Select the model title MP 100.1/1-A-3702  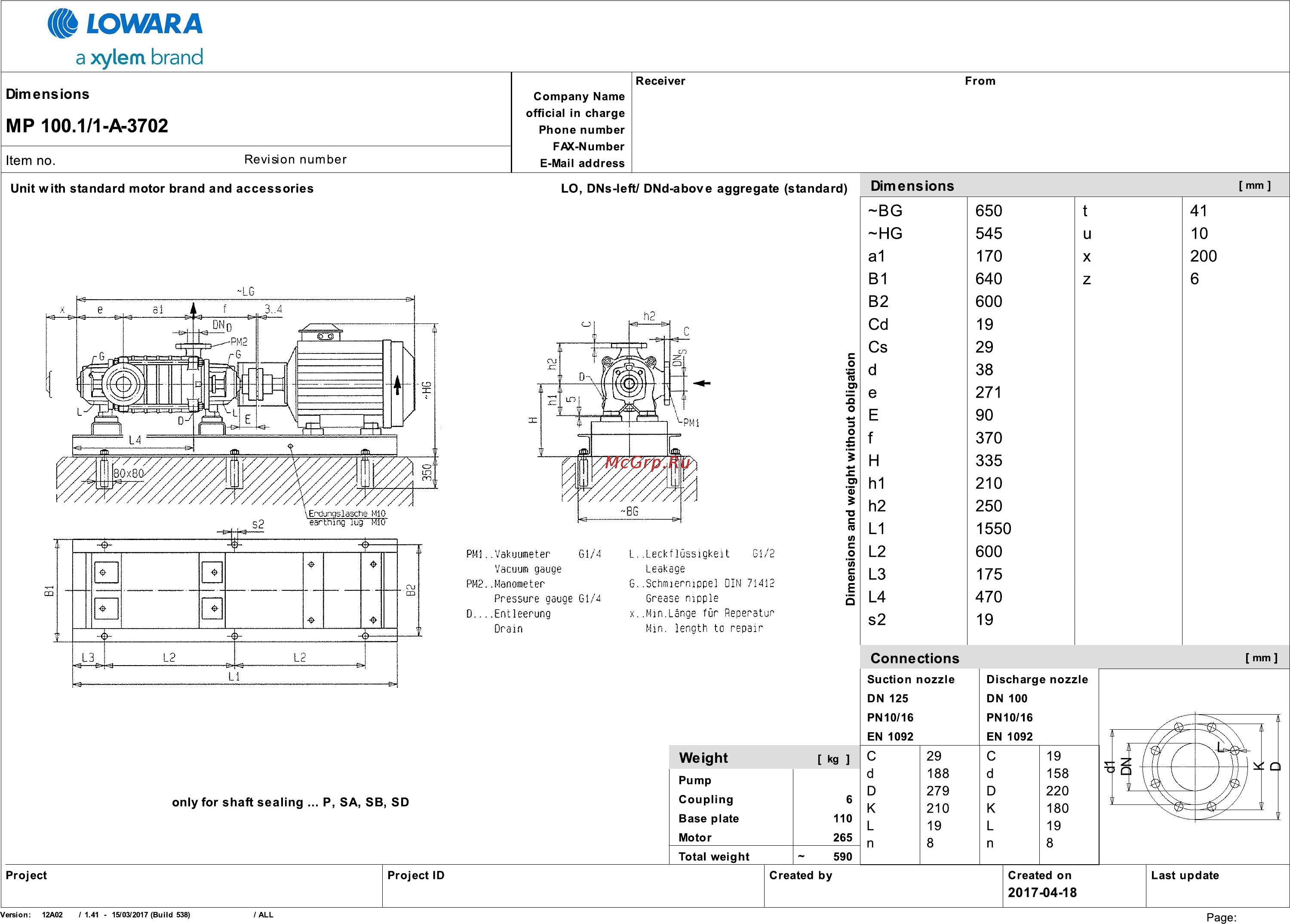87,126
